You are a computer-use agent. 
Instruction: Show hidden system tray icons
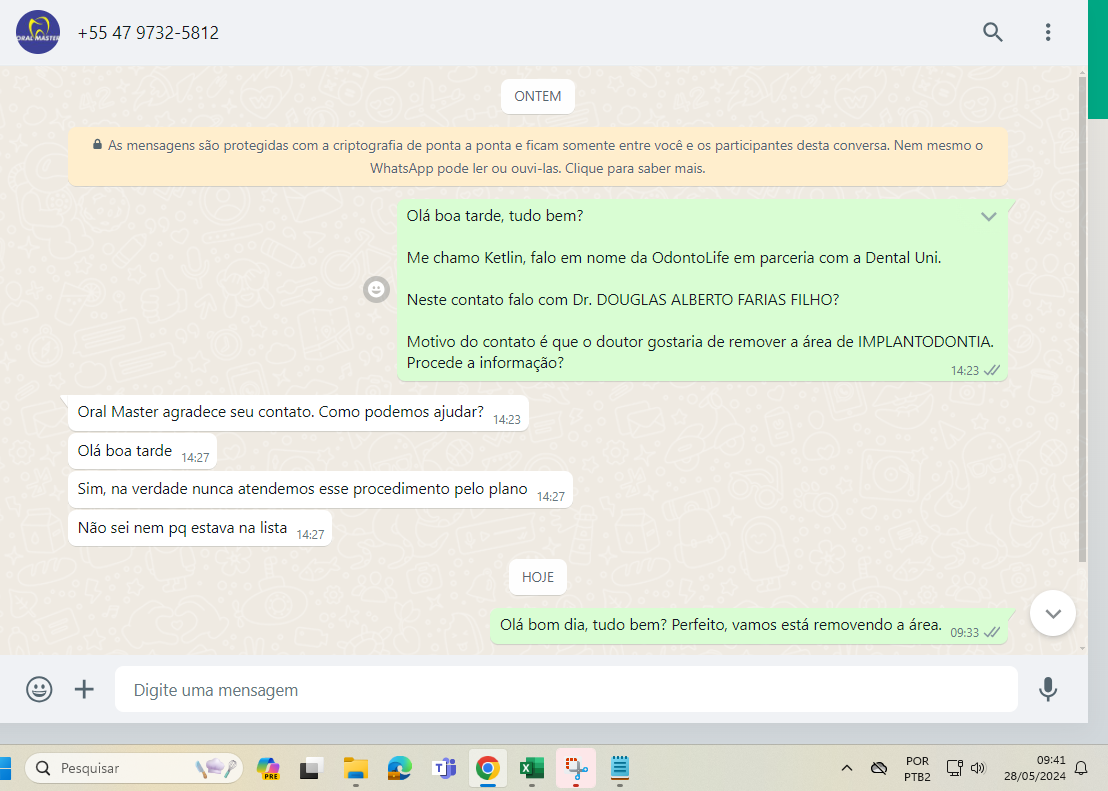(x=847, y=768)
